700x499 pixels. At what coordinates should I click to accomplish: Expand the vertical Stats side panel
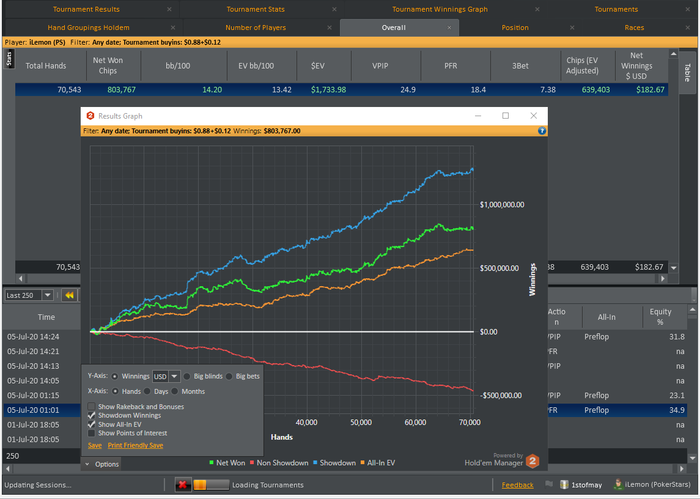click(9, 58)
